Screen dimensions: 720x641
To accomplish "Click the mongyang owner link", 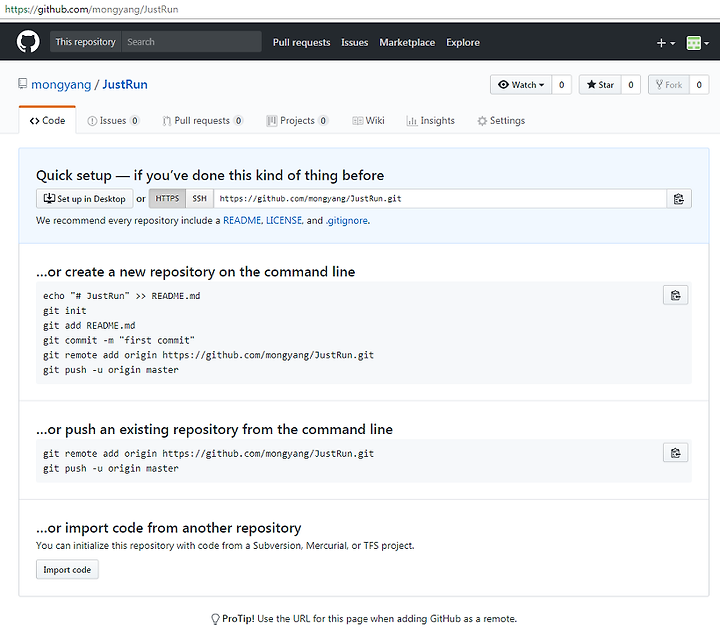I will [61, 85].
